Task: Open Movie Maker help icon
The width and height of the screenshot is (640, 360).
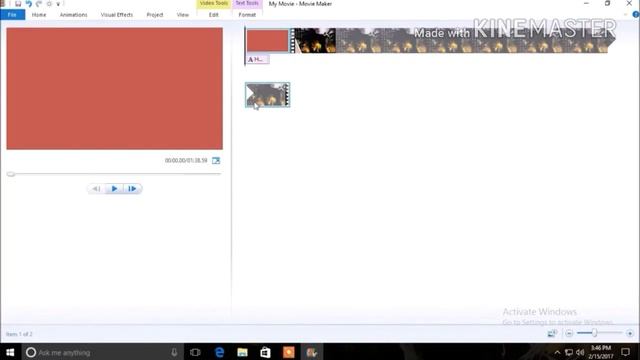Action: click(x=636, y=14)
